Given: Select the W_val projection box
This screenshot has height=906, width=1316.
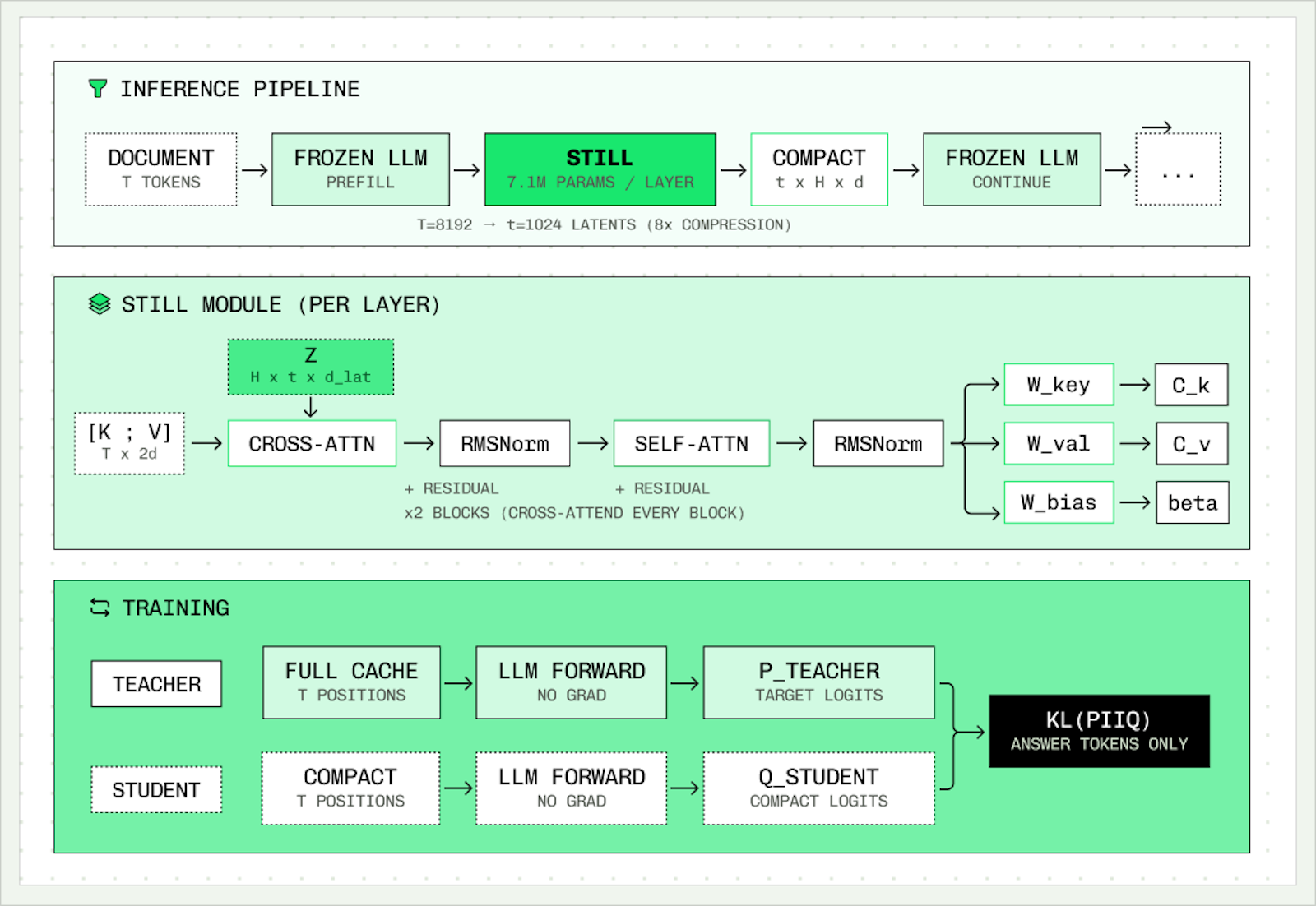Looking at the screenshot, I should click(x=1059, y=444).
